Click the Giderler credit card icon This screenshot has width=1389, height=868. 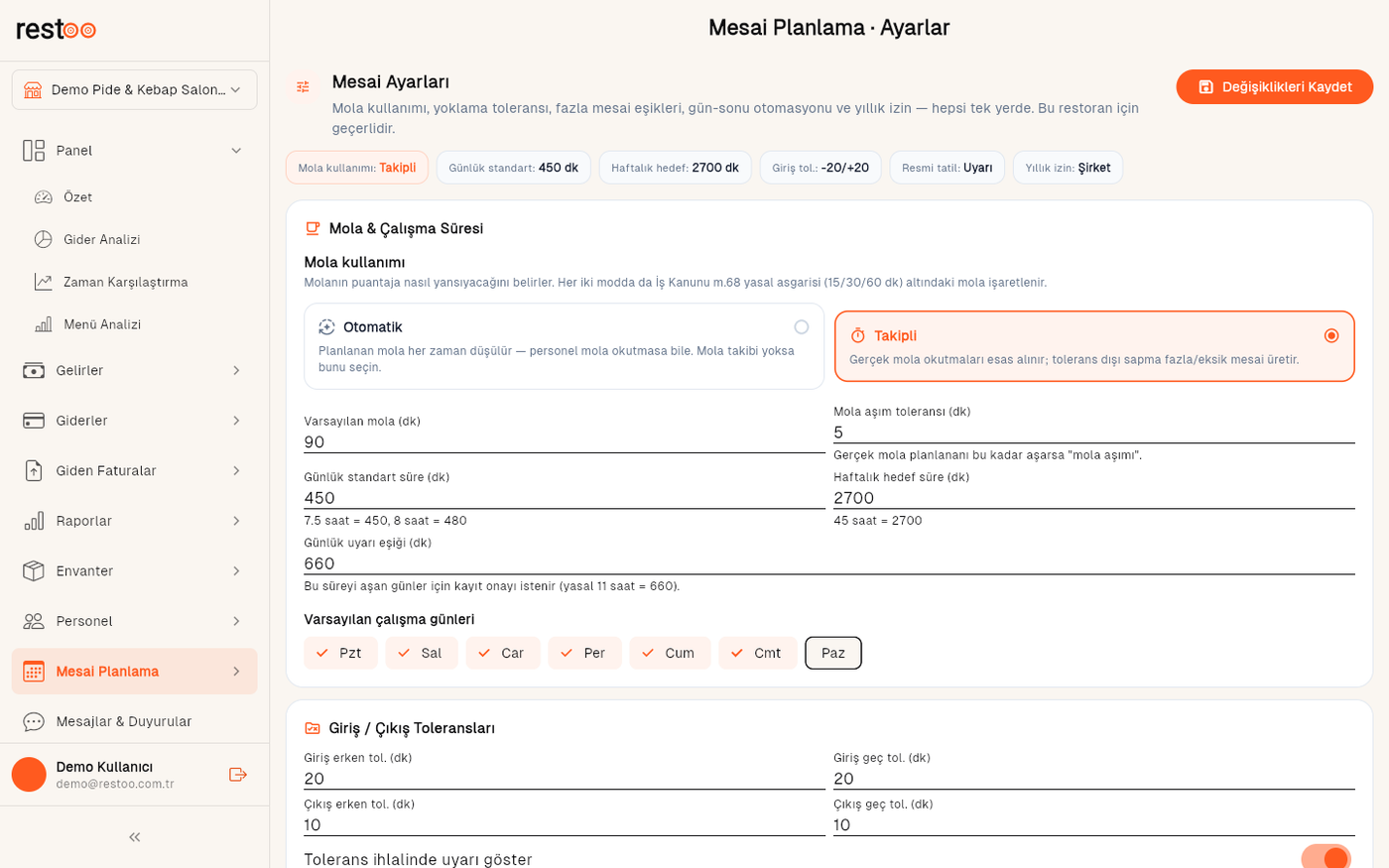[34, 421]
